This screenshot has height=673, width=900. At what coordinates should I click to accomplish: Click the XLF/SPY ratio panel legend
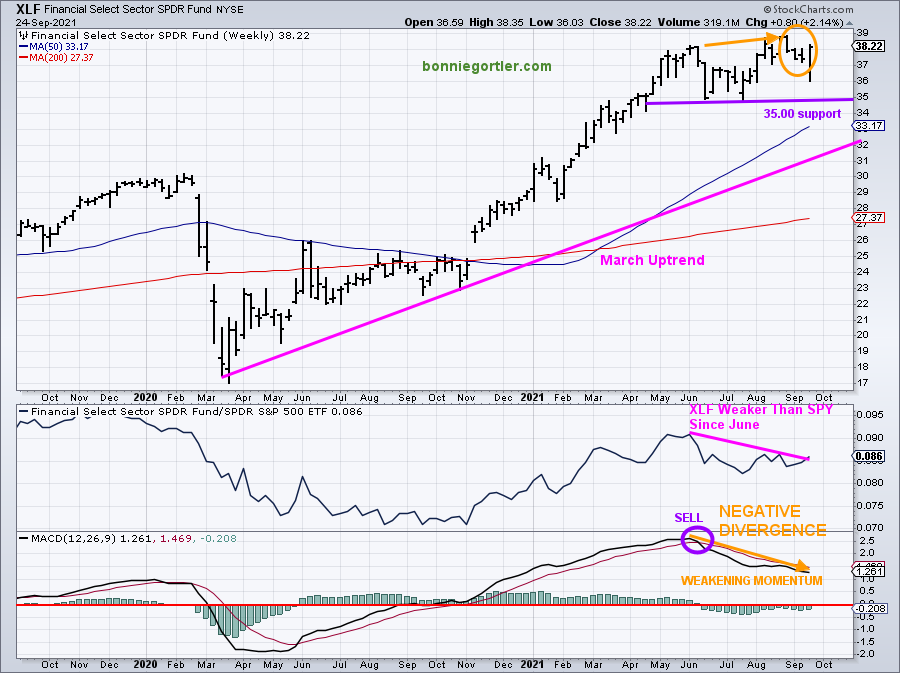click(x=196, y=411)
